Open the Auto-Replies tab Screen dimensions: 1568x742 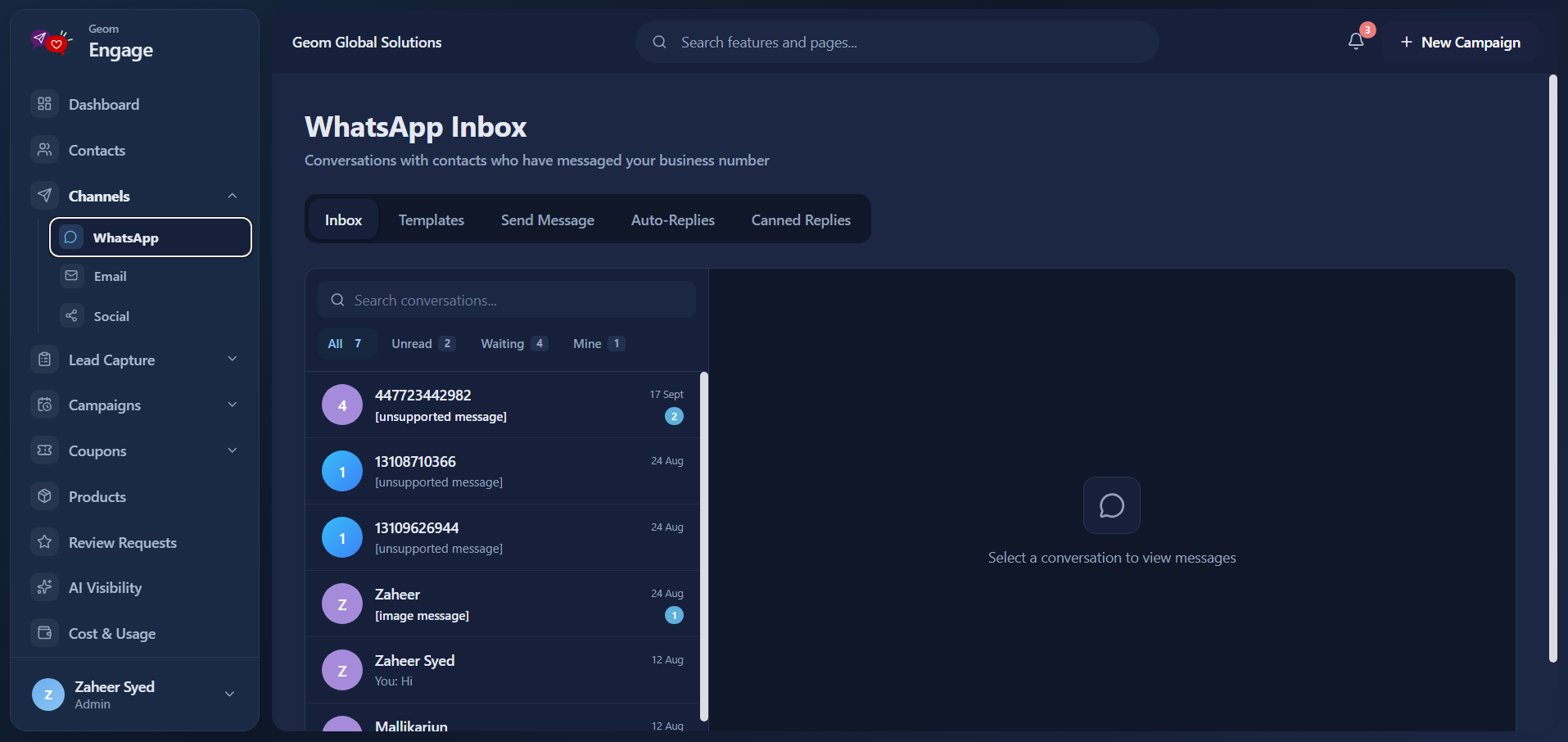point(673,219)
